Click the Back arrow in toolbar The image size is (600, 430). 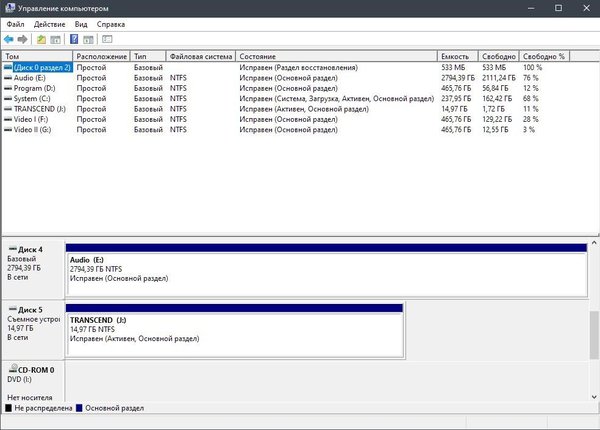9,39
